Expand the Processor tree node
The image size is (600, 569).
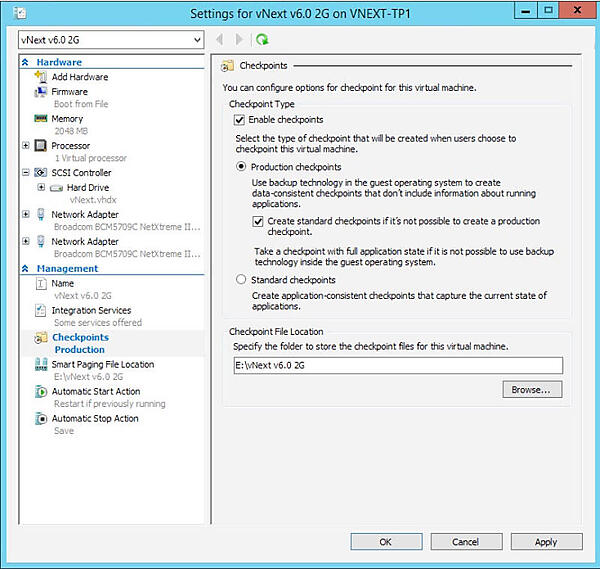coord(26,145)
